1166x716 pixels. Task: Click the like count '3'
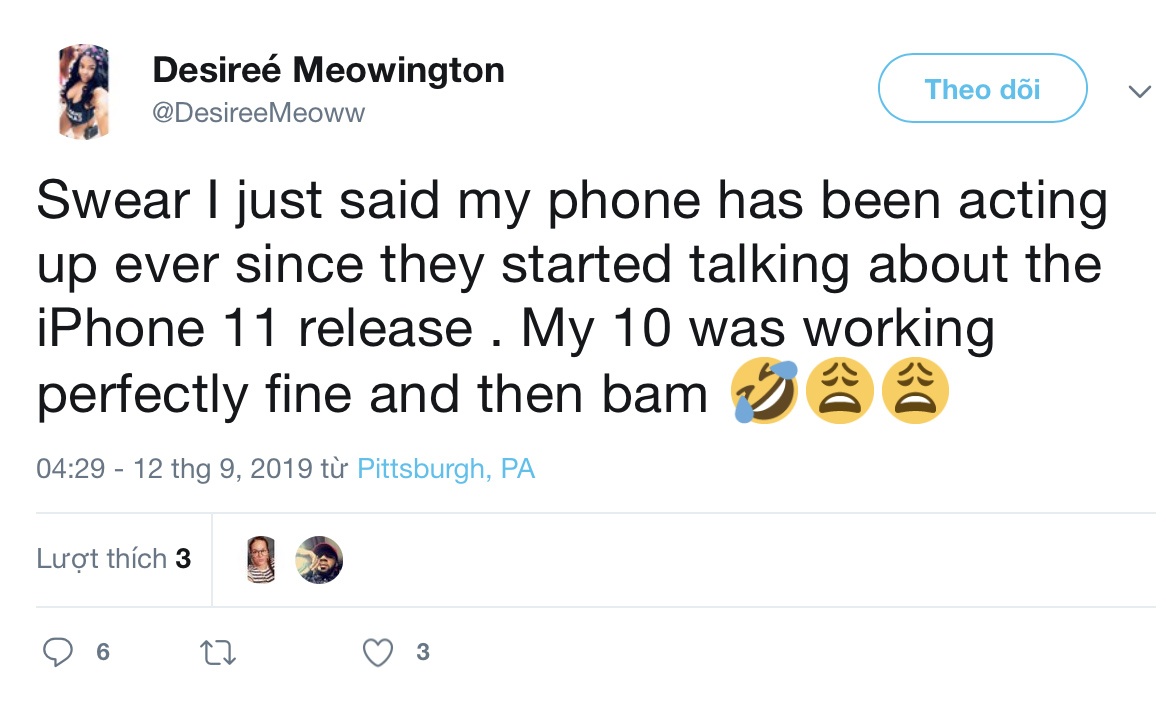pos(422,652)
